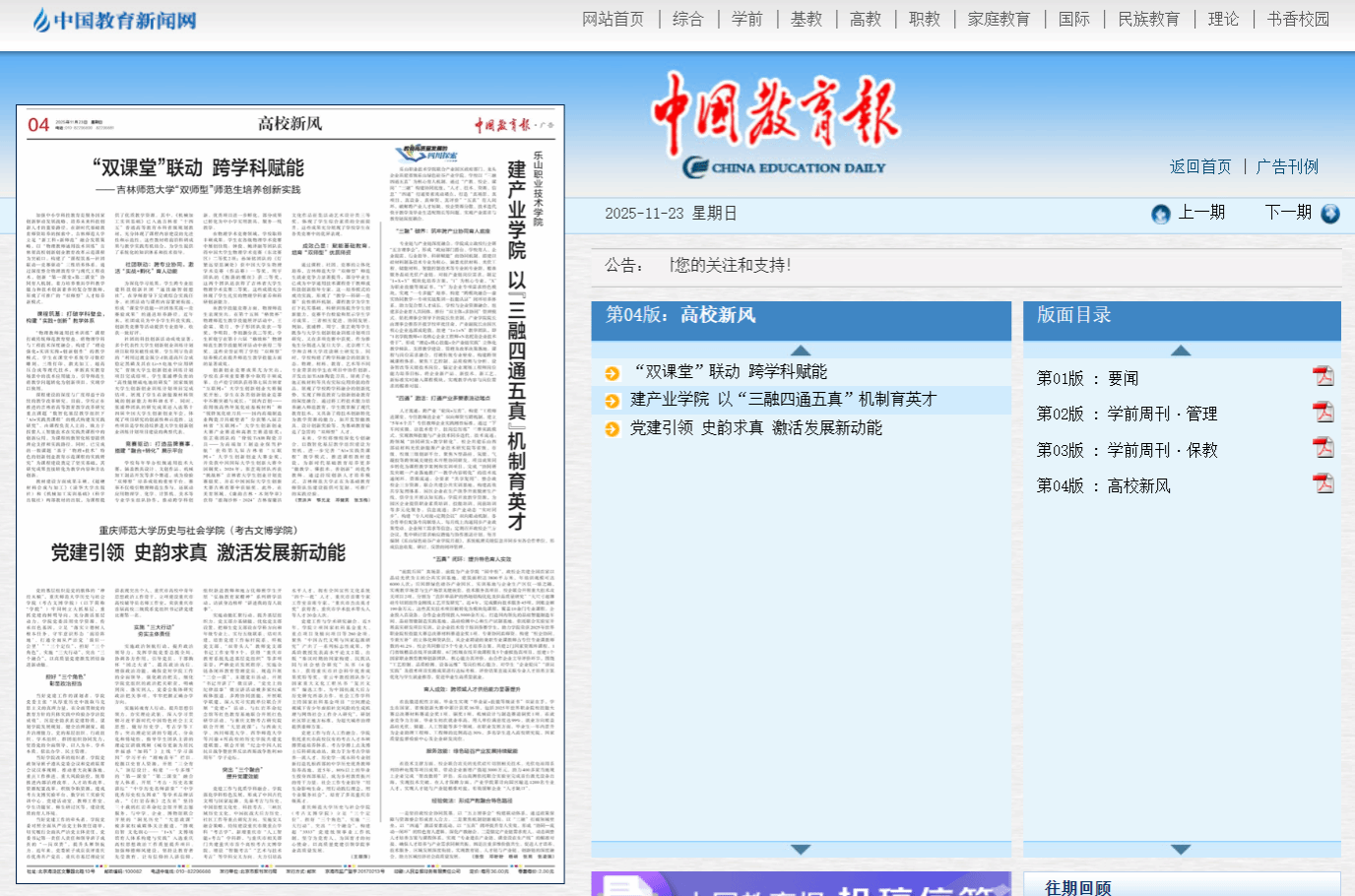Click the 中国教育新闻网 logo

[x=114, y=21]
